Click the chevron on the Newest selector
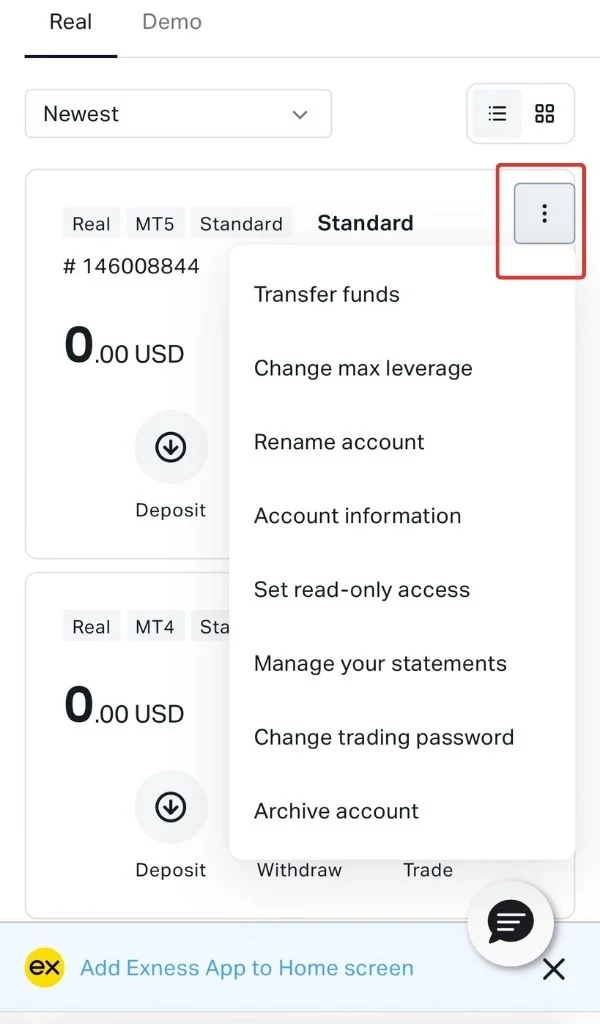The height and width of the screenshot is (1024, 600). [x=299, y=114]
